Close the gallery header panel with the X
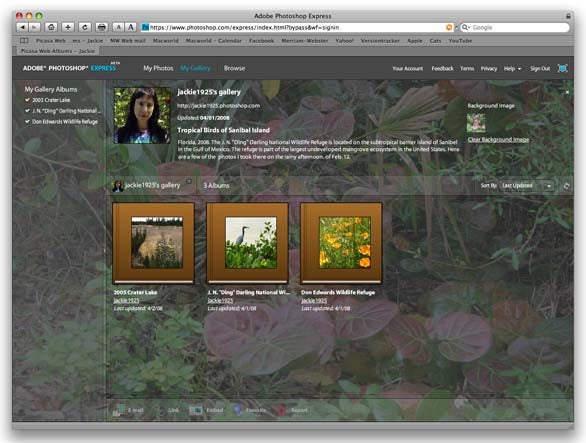The image size is (586, 443). [567, 92]
